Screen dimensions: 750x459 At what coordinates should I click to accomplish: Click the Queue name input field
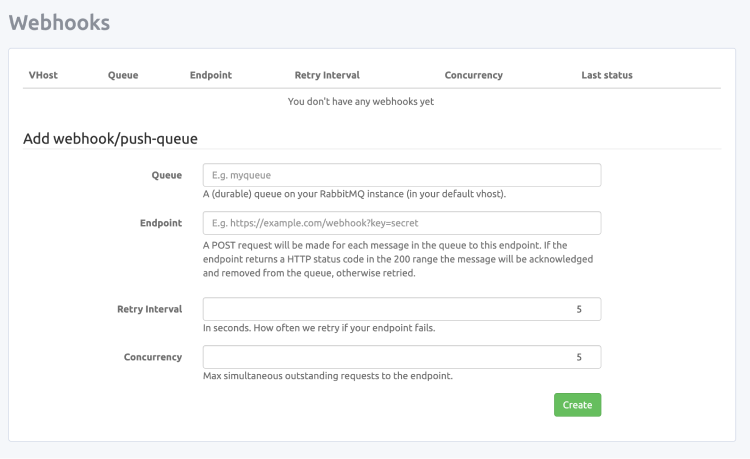click(401, 175)
